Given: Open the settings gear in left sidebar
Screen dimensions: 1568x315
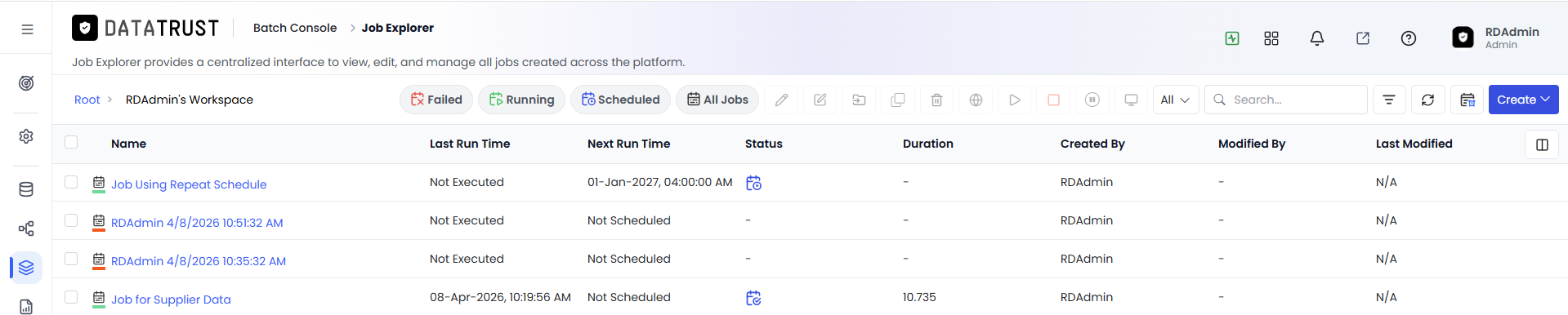Looking at the screenshot, I should click(x=26, y=136).
